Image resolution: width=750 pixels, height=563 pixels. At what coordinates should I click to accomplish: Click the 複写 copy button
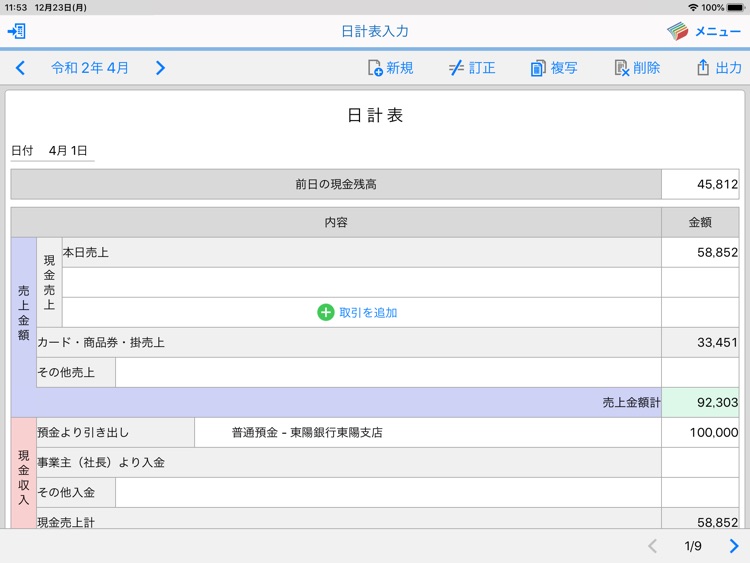(554, 68)
